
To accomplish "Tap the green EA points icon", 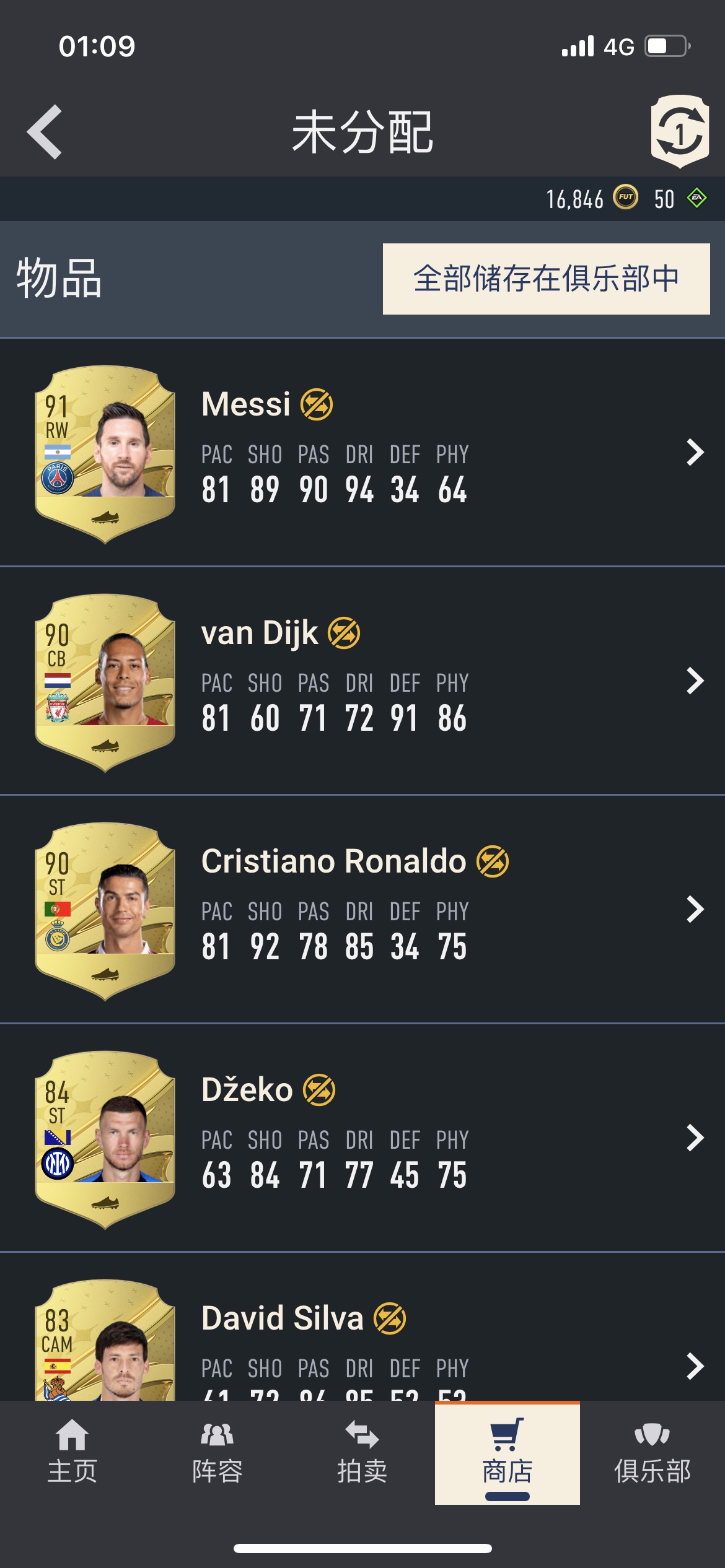I will coord(697,198).
